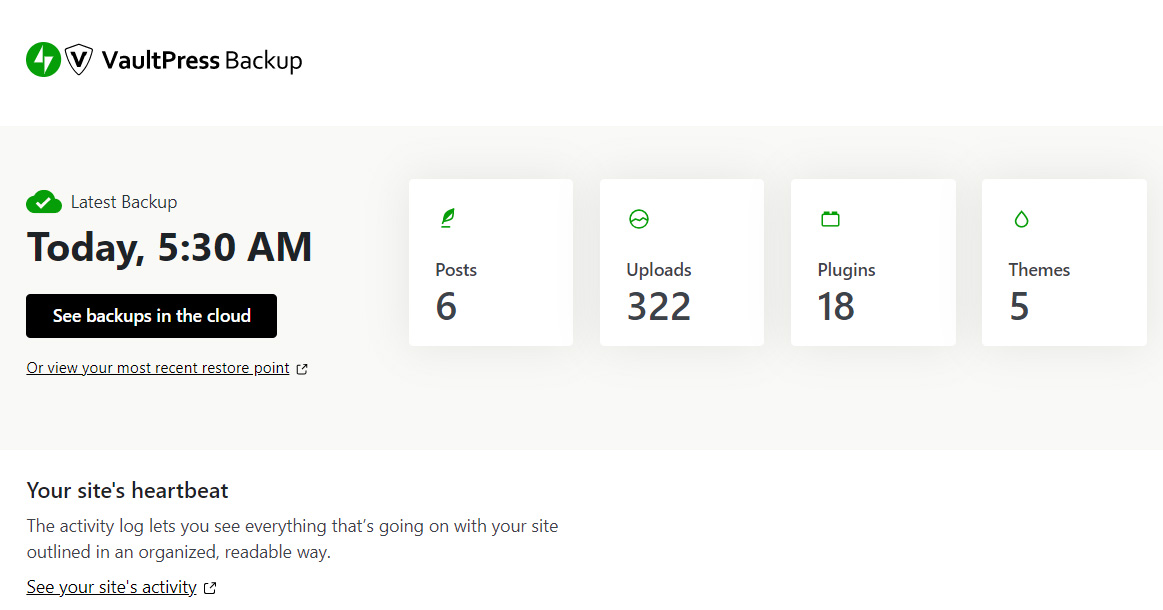1163x610 pixels.
Task: Select the Posts stats card
Action: tap(490, 262)
